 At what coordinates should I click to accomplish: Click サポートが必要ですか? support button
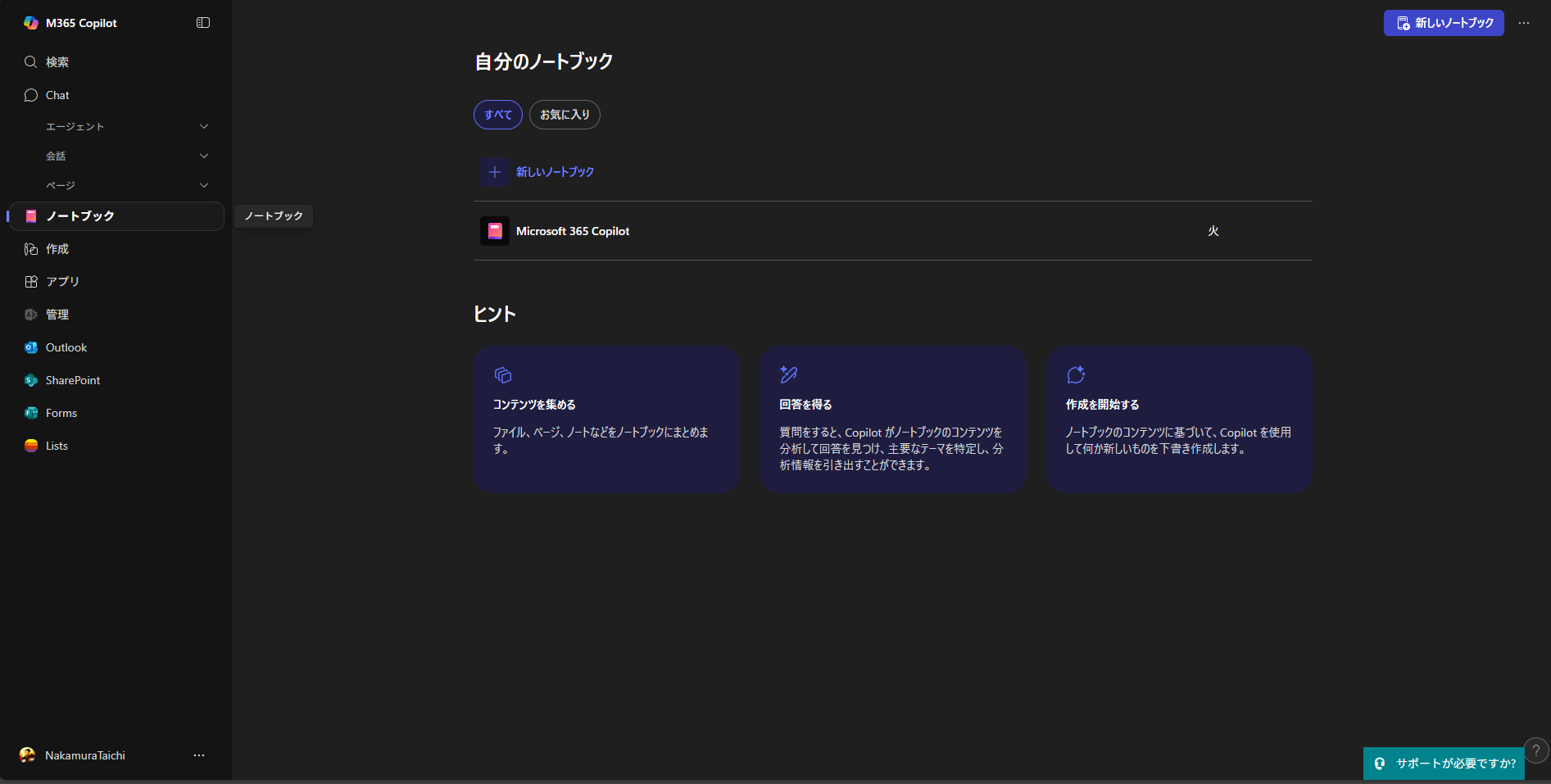pos(1444,764)
